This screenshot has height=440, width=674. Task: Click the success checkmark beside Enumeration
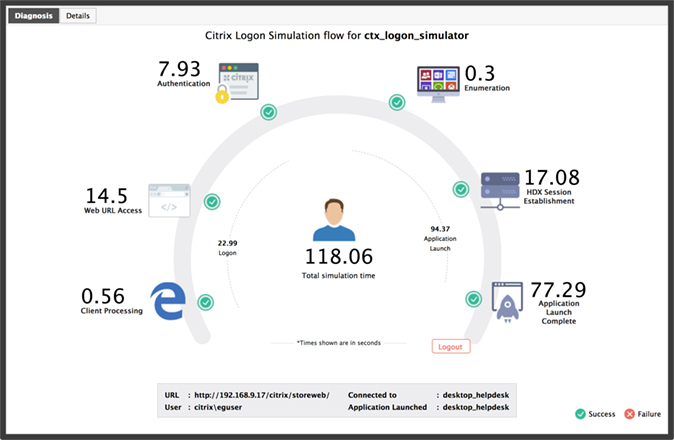point(397,103)
